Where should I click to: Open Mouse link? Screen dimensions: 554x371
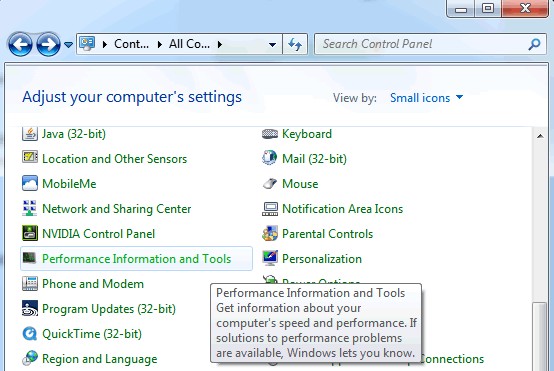pyautogui.click(x=300, y=184)
